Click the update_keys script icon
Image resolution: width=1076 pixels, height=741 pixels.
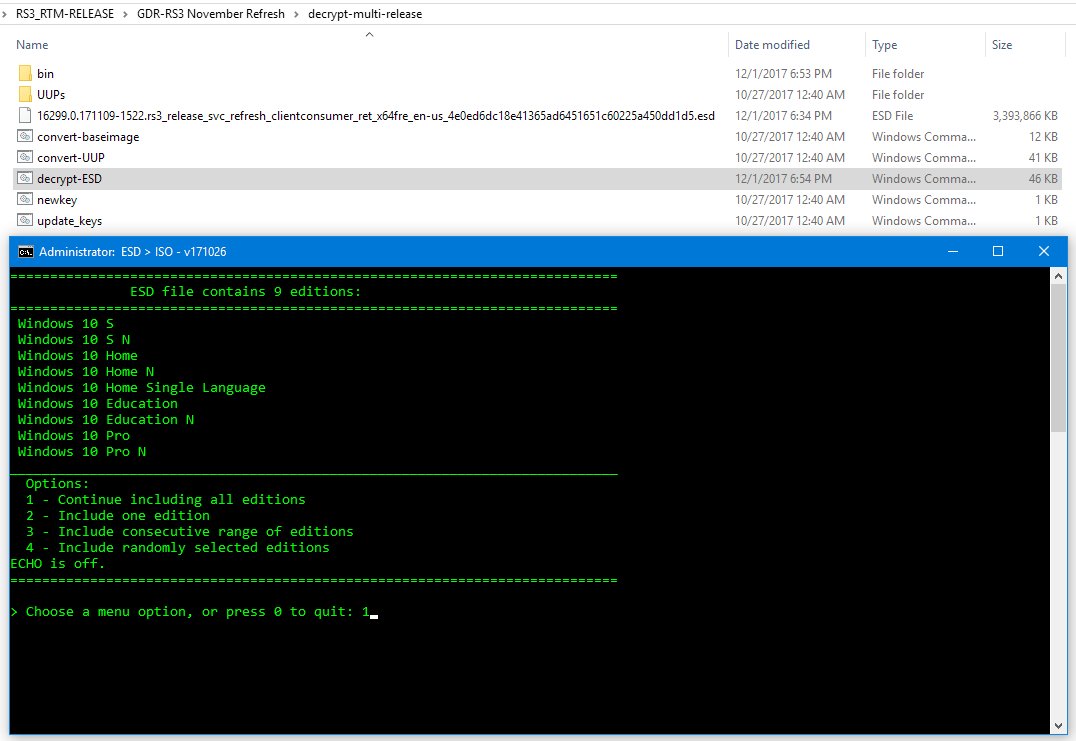click(x=25, y=220)
